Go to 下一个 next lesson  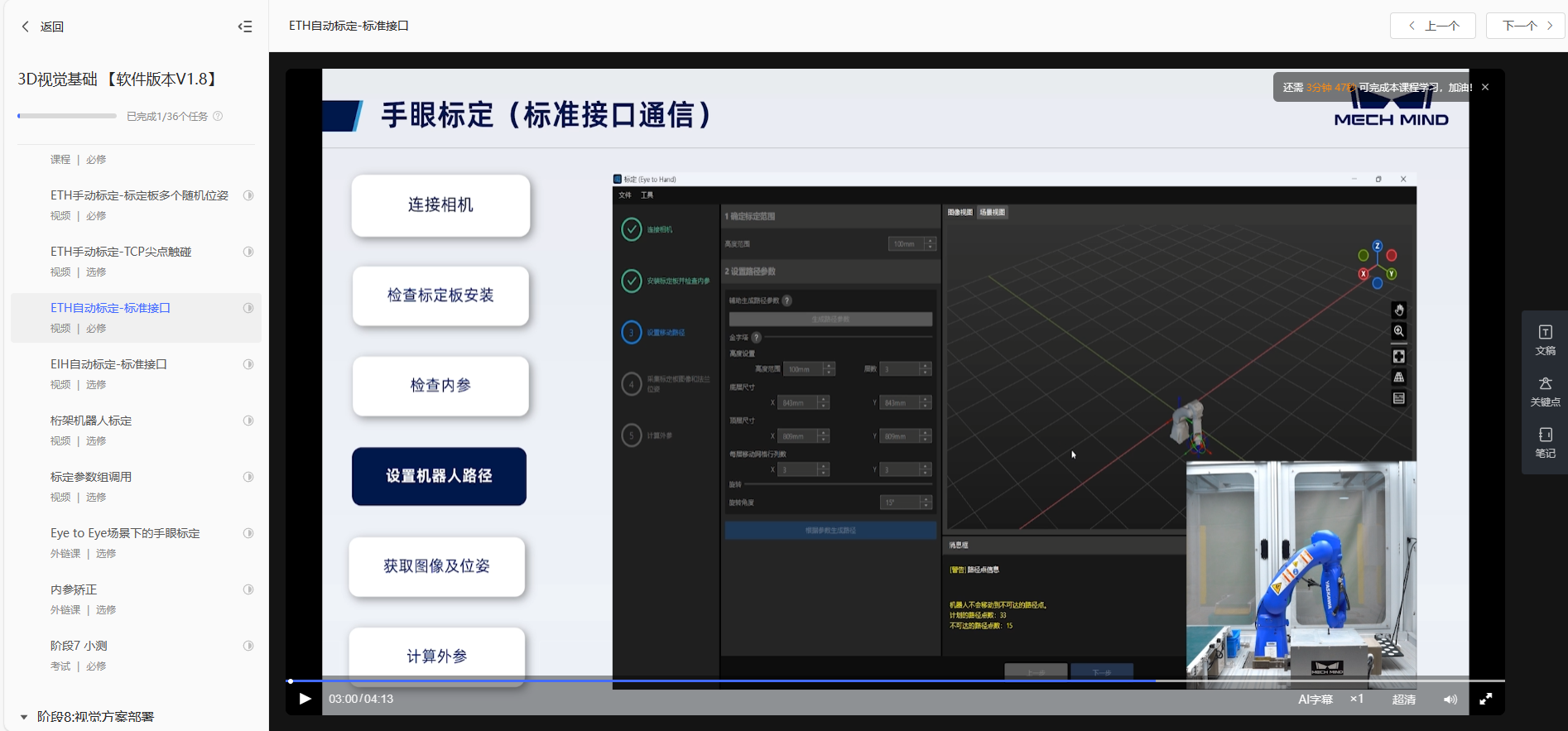pos(1527,26)
